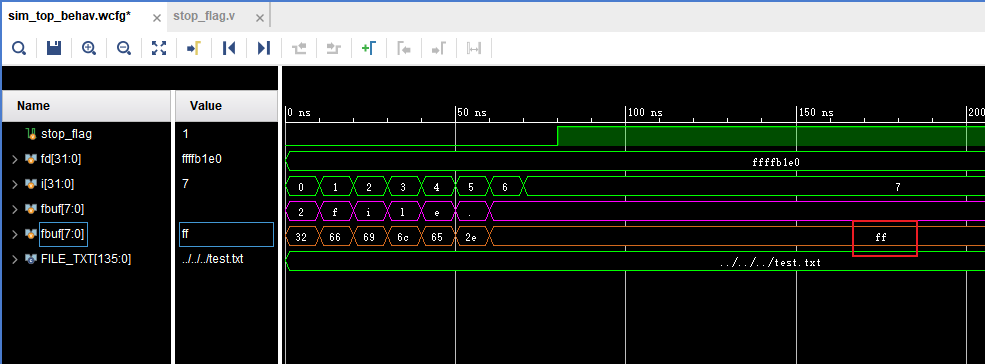Image resolution: width=985 pixels, height=364 pixels.
Task: Open the stop_flag.v tab
Action: pos(204,16)
